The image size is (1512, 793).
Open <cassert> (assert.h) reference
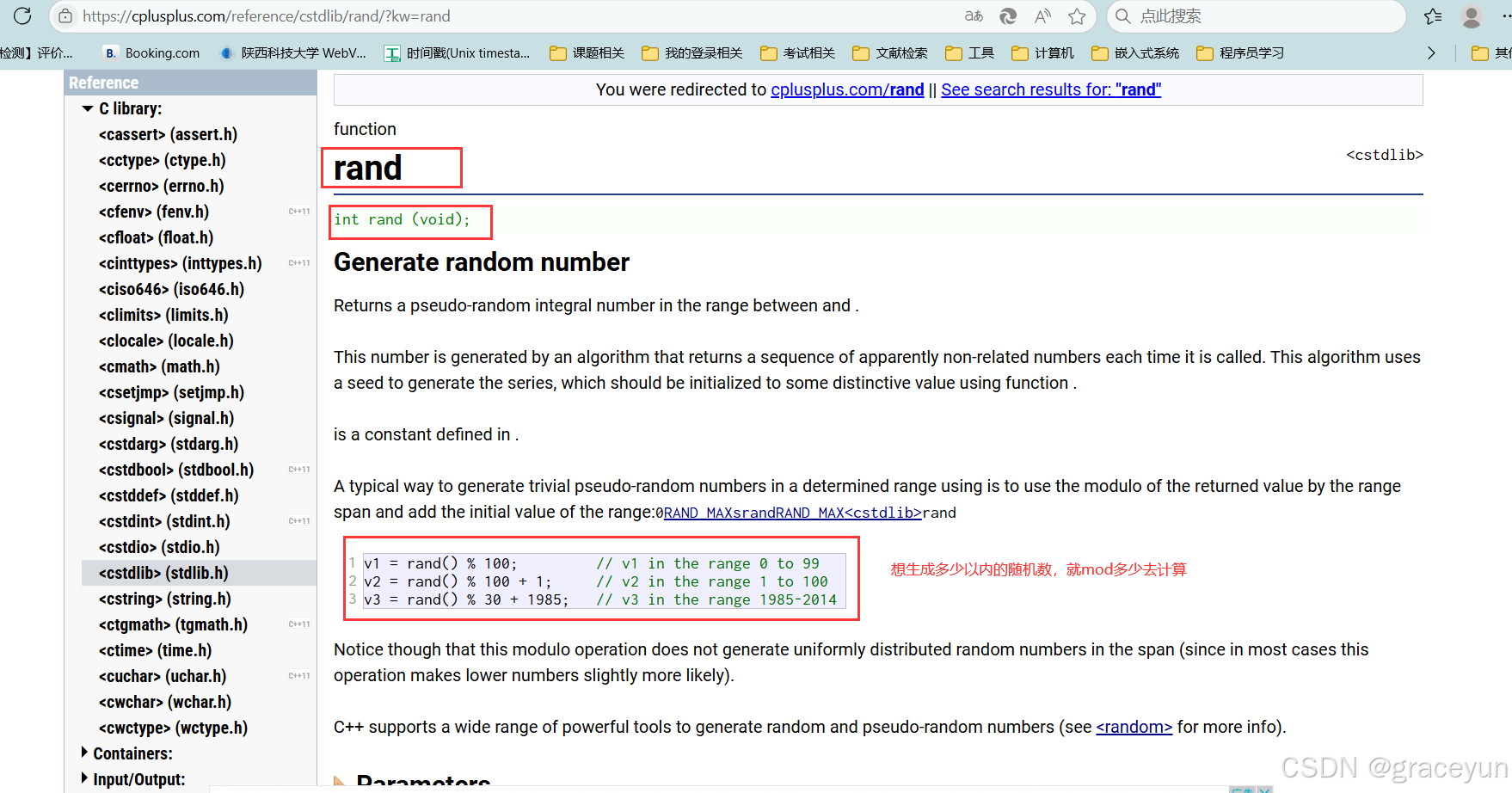tap(168, 134)
